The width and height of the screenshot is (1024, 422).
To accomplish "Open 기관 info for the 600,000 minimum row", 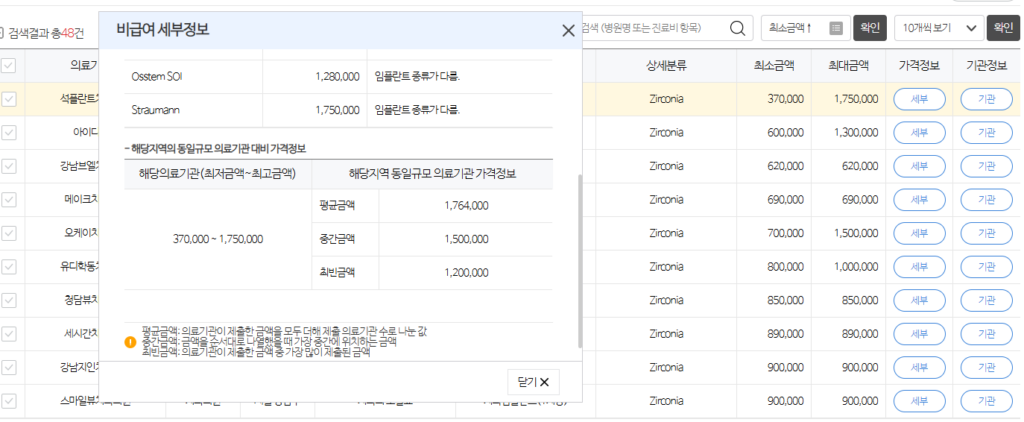I will (986, 133).
